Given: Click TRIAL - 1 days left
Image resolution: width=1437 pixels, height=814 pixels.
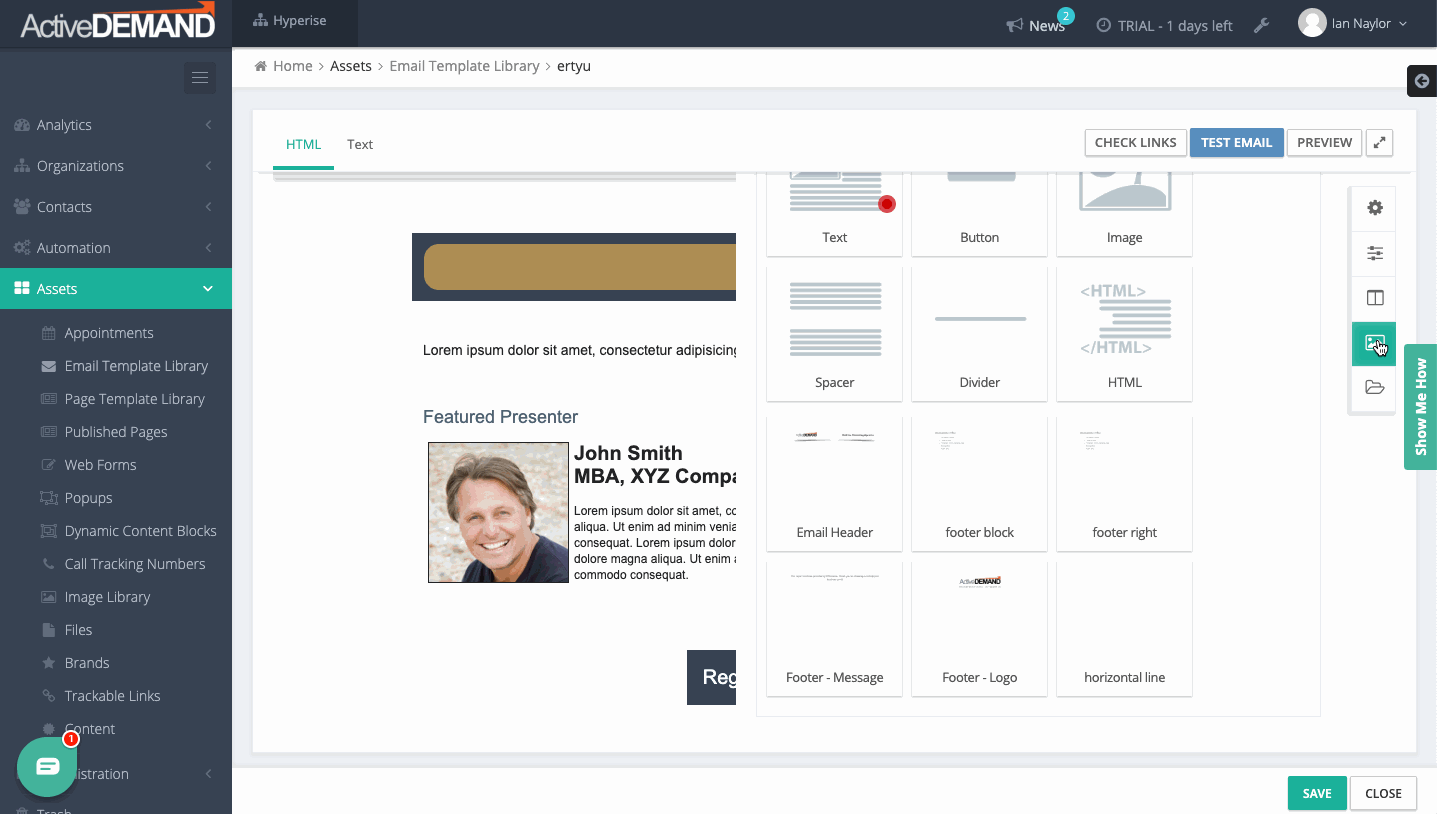Looking at the screenshot, I should 1165,26.
